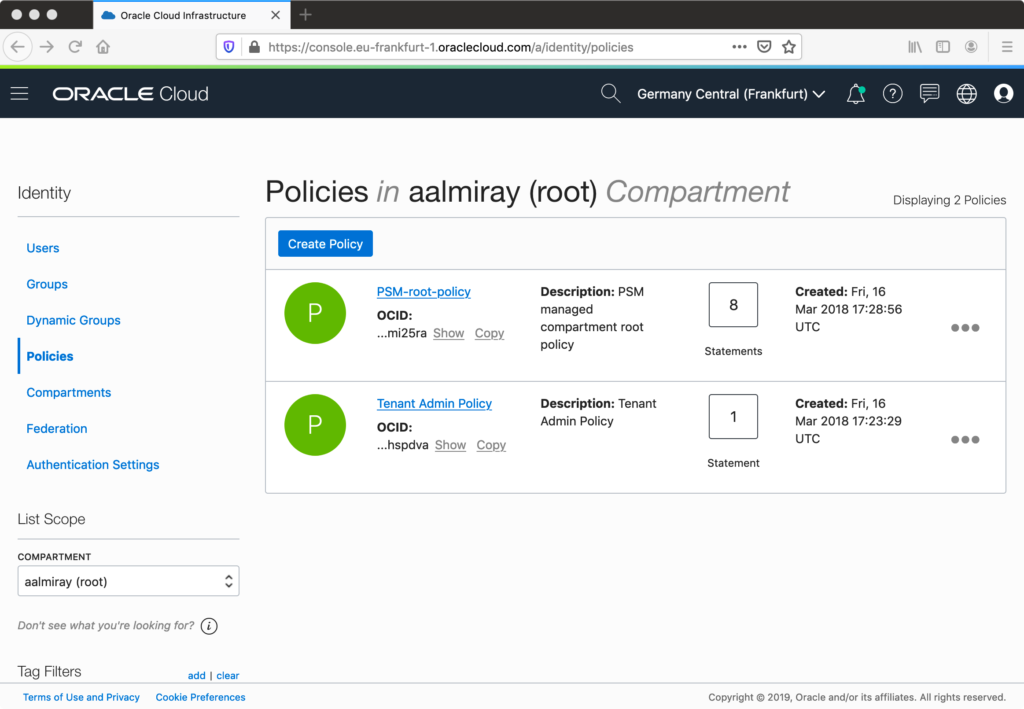1024x709 pixels.
Task: Open the language globe selector
Action: (x=966, y=93)
